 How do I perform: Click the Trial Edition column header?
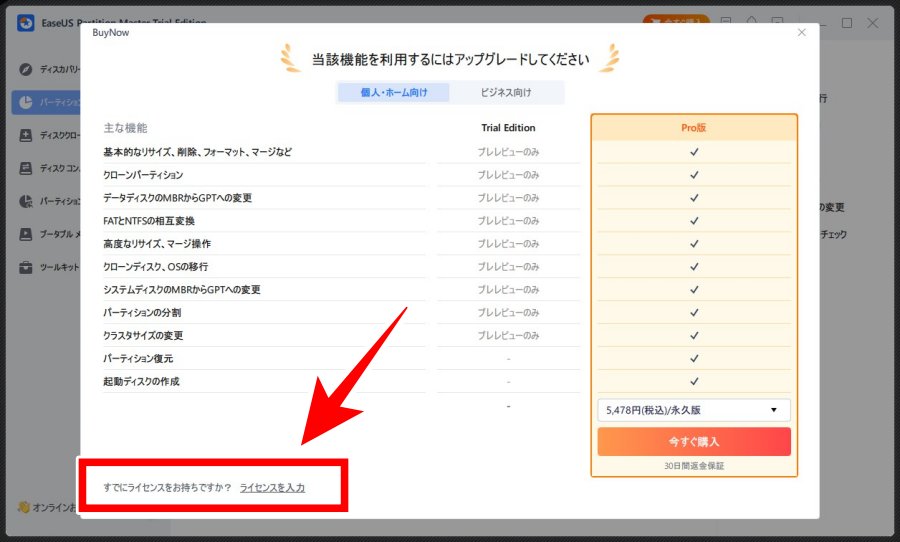click(508, 127)
